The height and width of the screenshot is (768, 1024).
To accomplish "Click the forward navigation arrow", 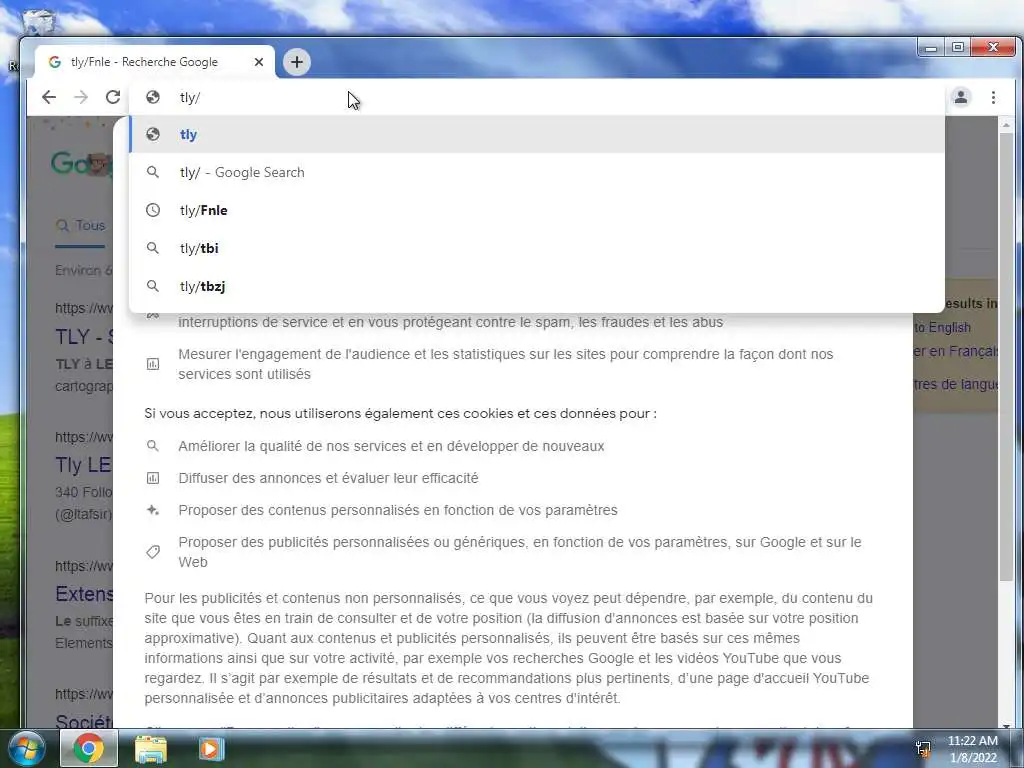I will (81, 97).
